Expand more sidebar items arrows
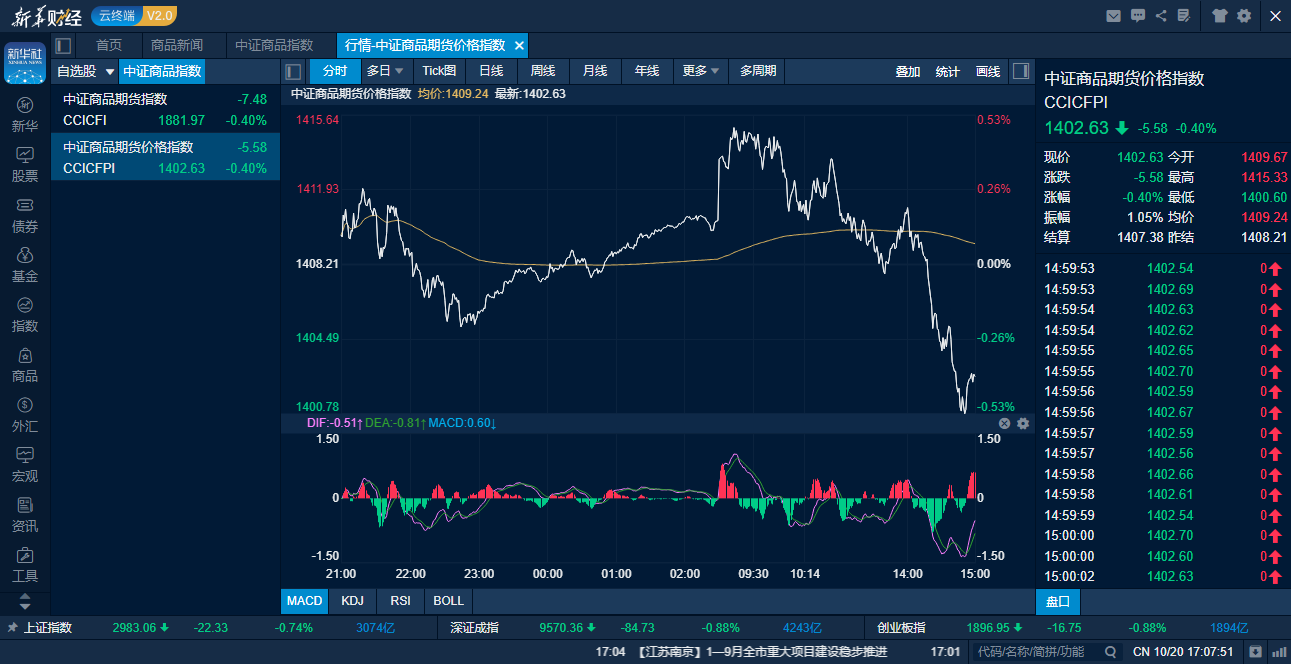1291x664 pixels. pos(25,602)
